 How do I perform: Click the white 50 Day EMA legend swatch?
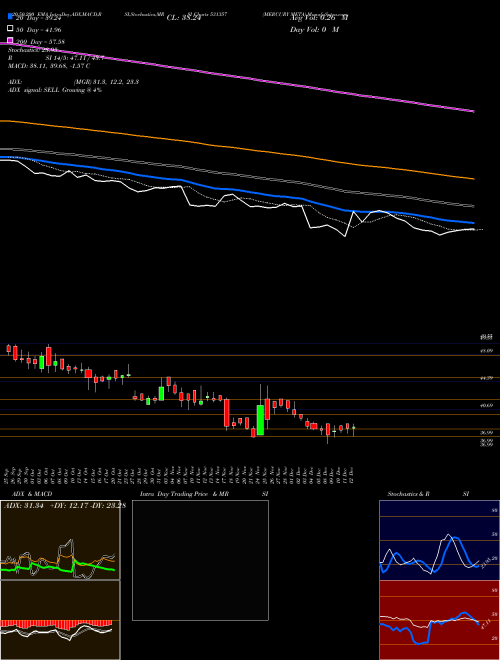pos(11,29)
